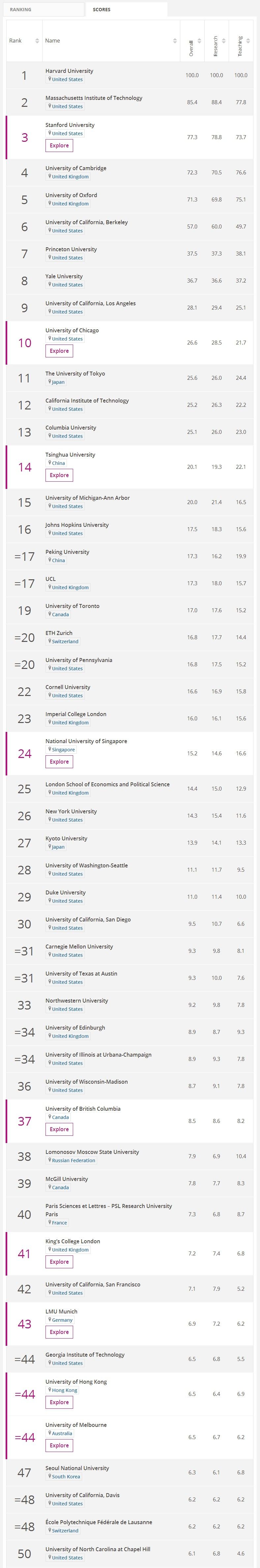Open Explore for Tsinghua University
Image resolution: width=260 pixels, height=1568 pixels.
click(59, 475)
